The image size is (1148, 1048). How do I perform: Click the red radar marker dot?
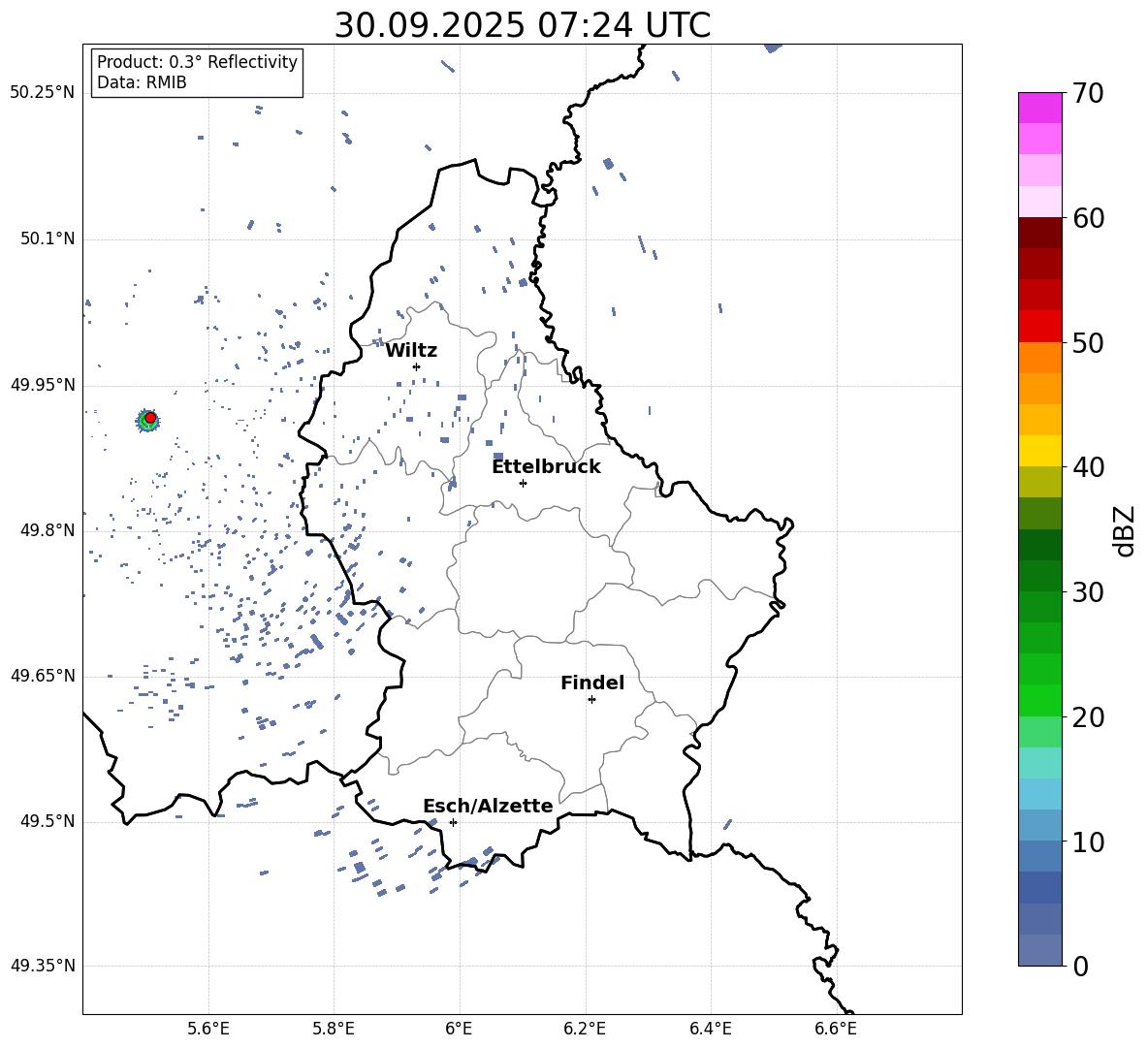pyautogui.click(x=150, y=418)
